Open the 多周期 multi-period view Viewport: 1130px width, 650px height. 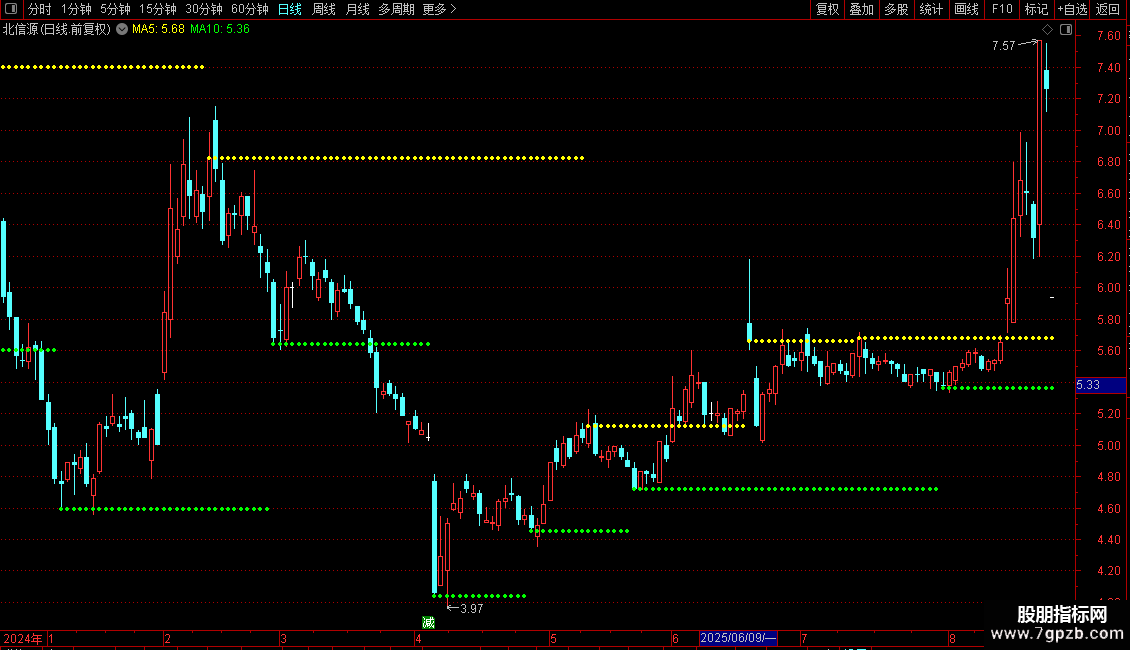(396, 9)
